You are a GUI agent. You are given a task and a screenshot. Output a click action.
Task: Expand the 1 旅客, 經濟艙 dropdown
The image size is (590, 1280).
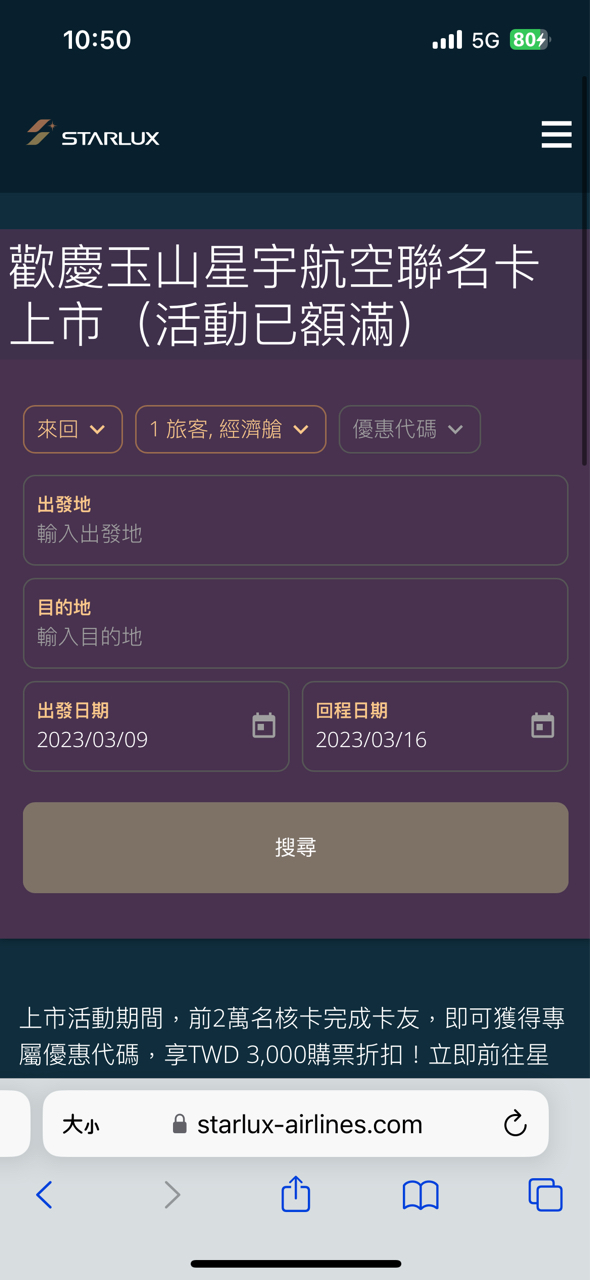[x=231, y=429]
